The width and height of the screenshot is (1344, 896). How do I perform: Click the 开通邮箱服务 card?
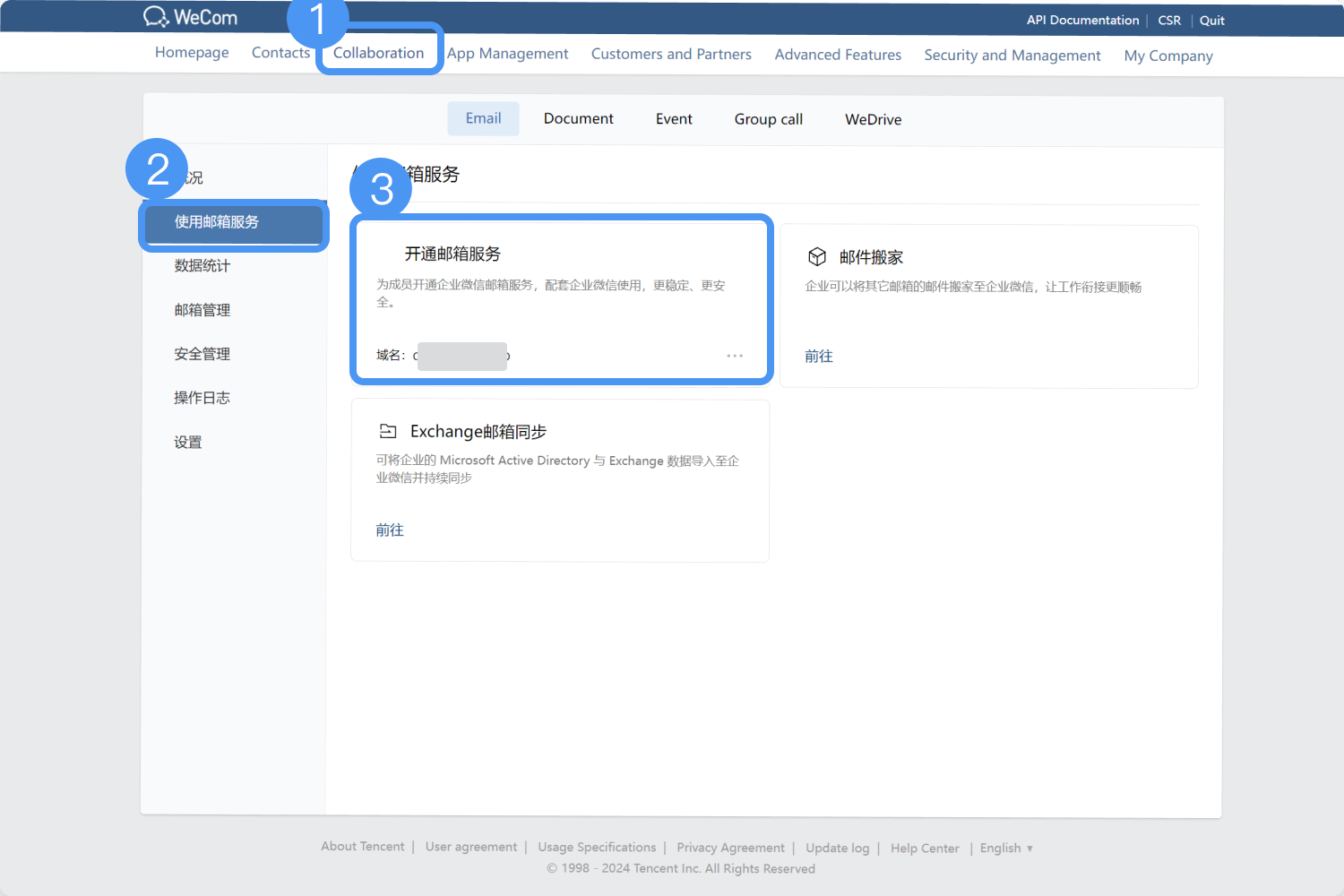(561, 300)
